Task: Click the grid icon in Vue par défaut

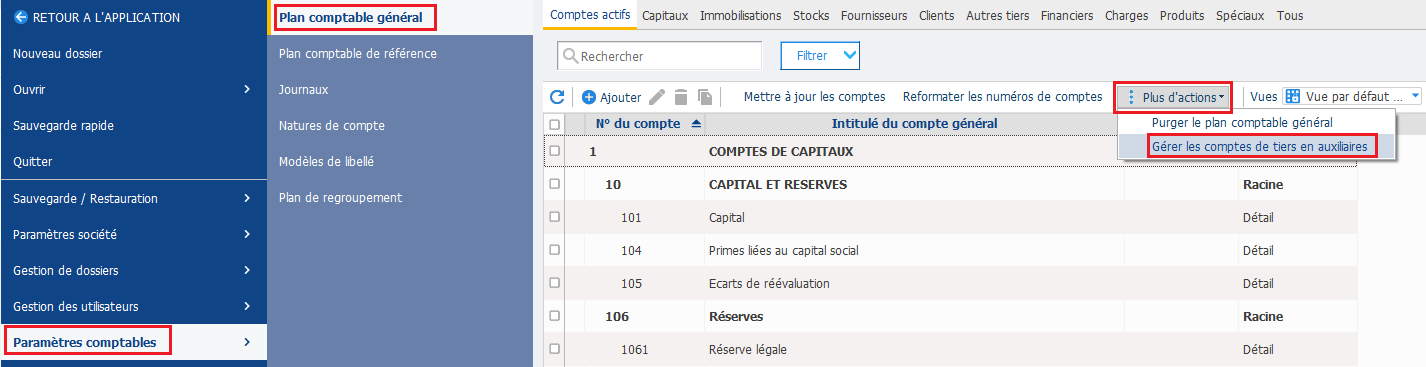Action: click(x=1292, y=97)
